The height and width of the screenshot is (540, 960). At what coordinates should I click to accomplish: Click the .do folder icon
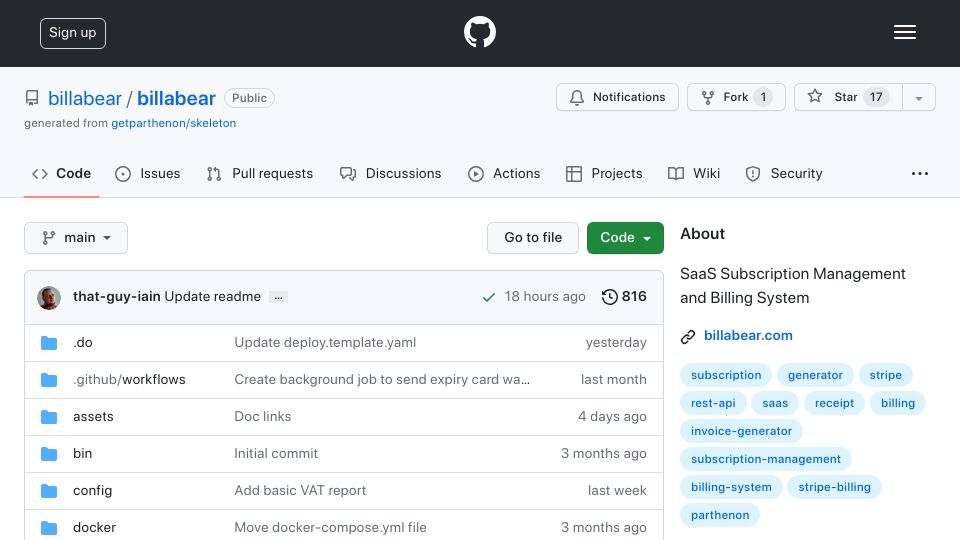(x=49, y=343)
